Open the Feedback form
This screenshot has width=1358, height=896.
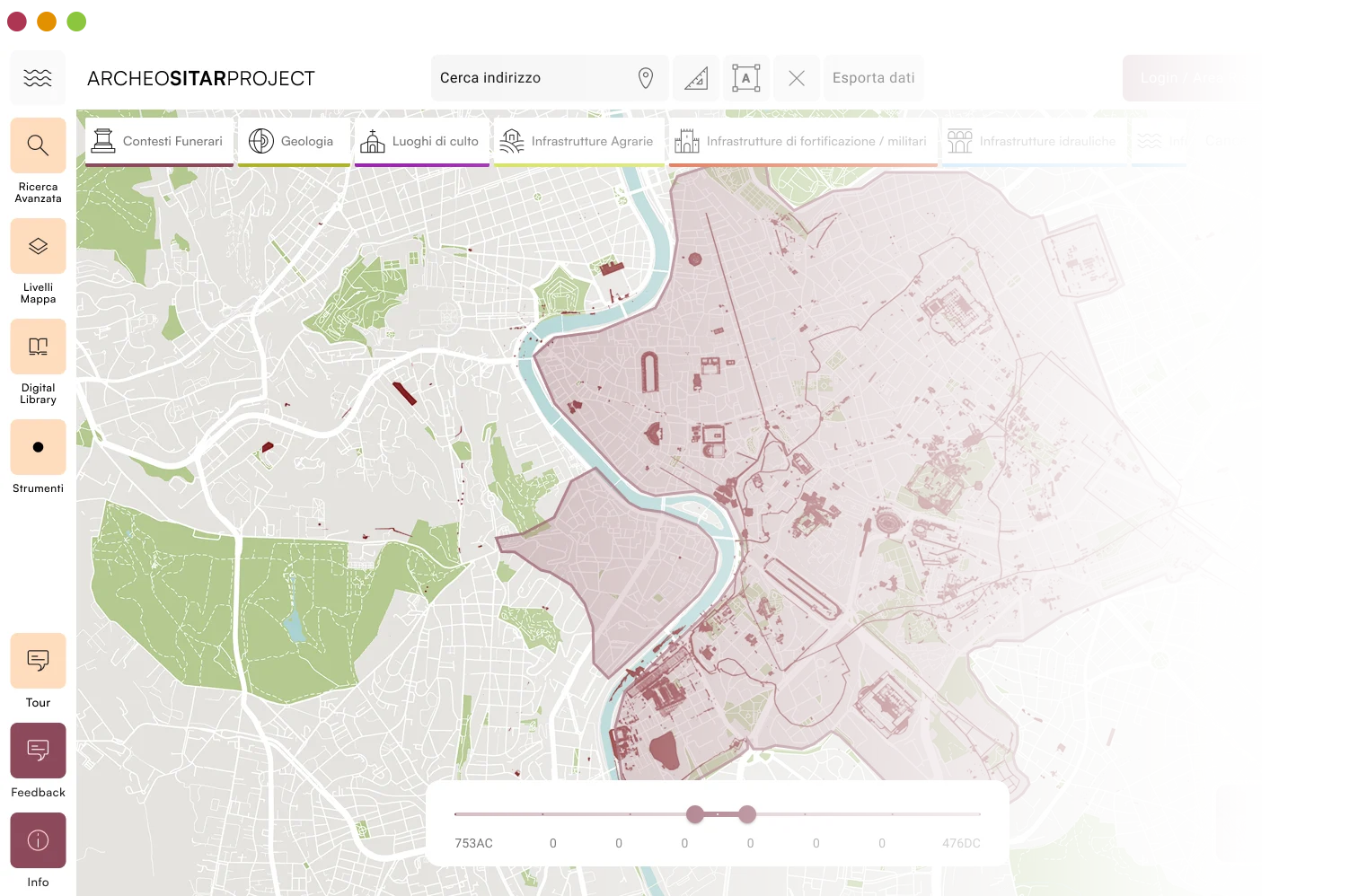click(38, 751)
